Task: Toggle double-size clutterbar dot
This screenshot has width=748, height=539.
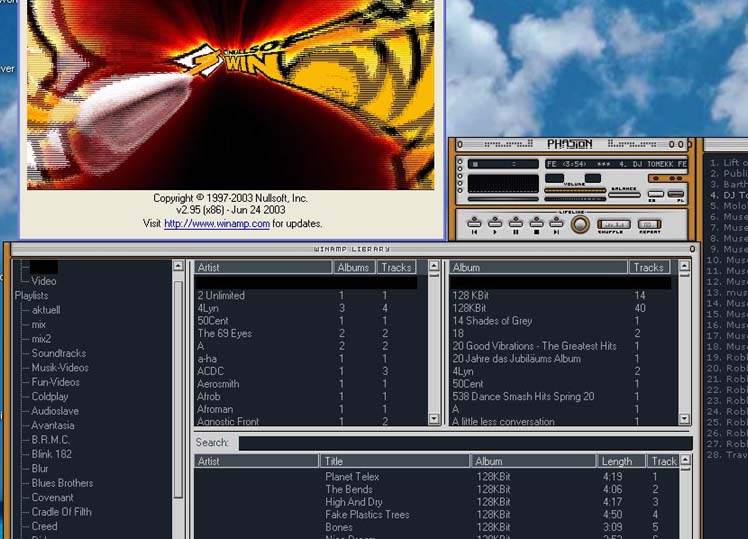Action: [460, 183]
